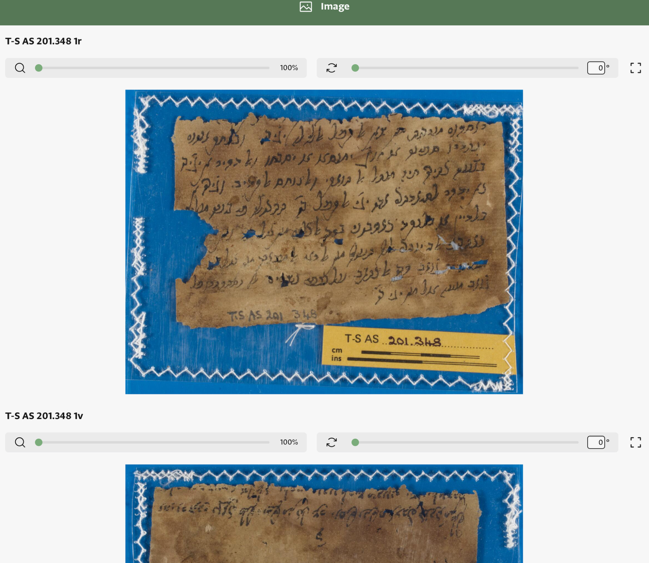The height and width of the screenshot is (563, 649).
Task: Click the T-S AS 201.348 1r heading
Action: pyautogui.click(x=43, y=41)
